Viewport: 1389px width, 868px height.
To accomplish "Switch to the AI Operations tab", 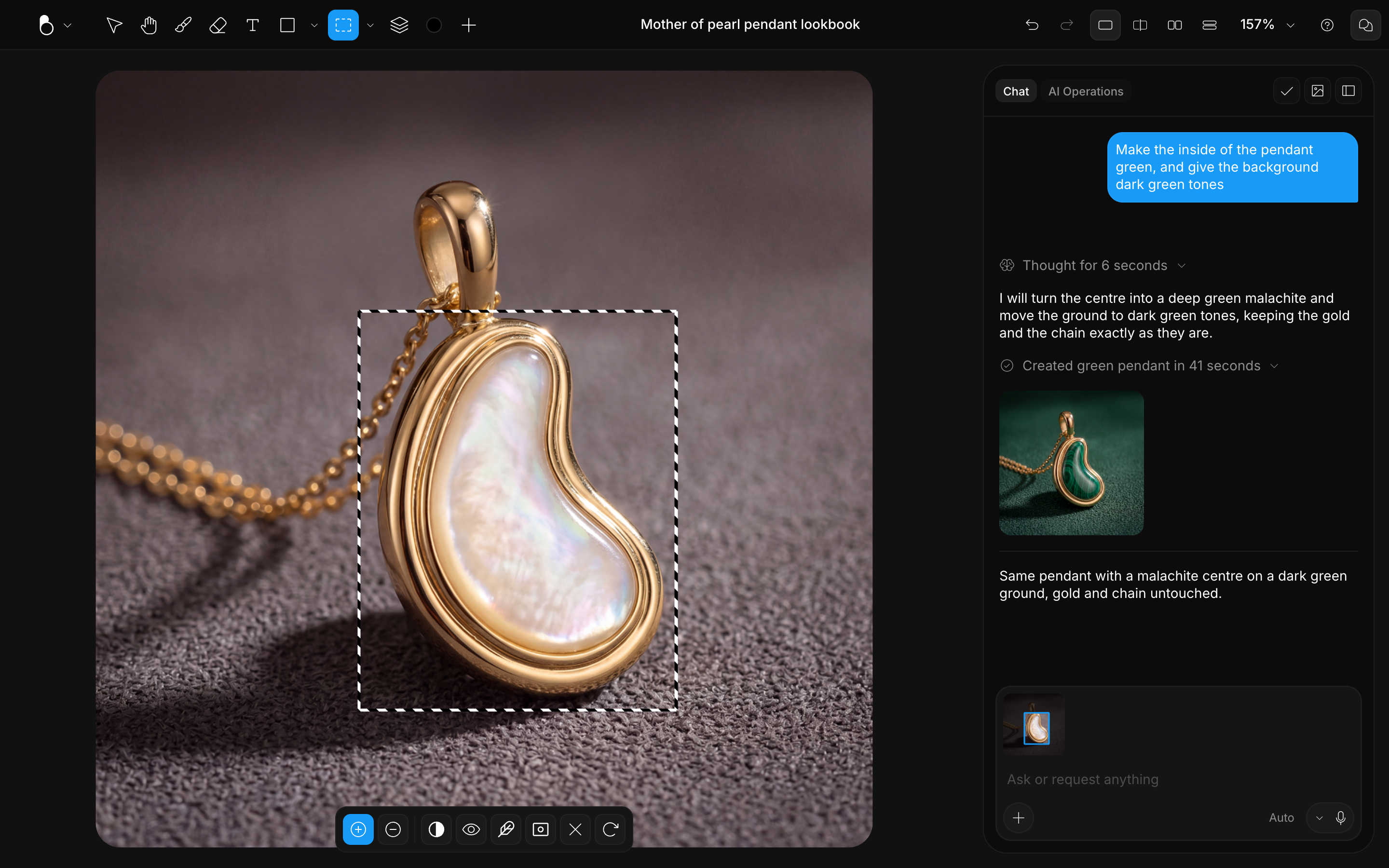I will pos(1085,91).
